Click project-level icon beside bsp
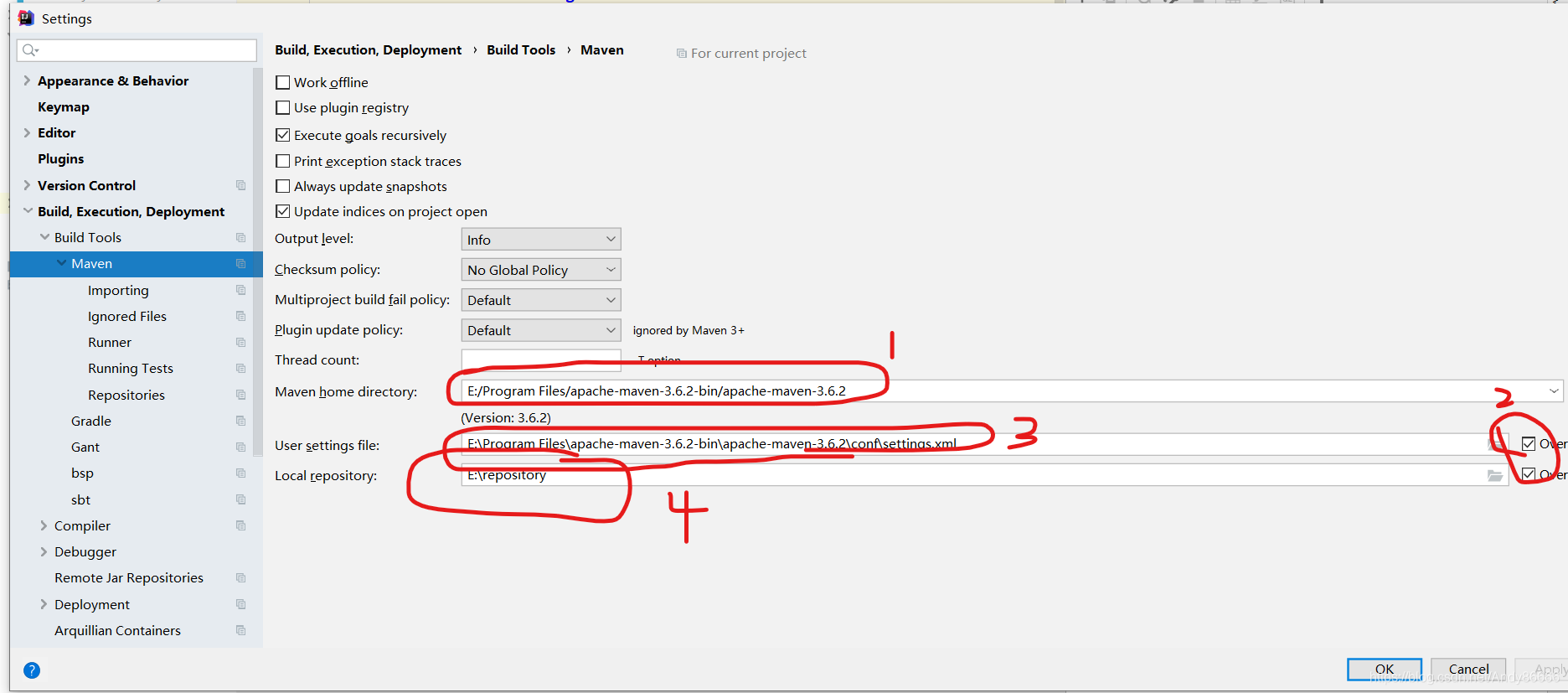The height and width of the screenshot is (693, 1568). coord(241,473)
